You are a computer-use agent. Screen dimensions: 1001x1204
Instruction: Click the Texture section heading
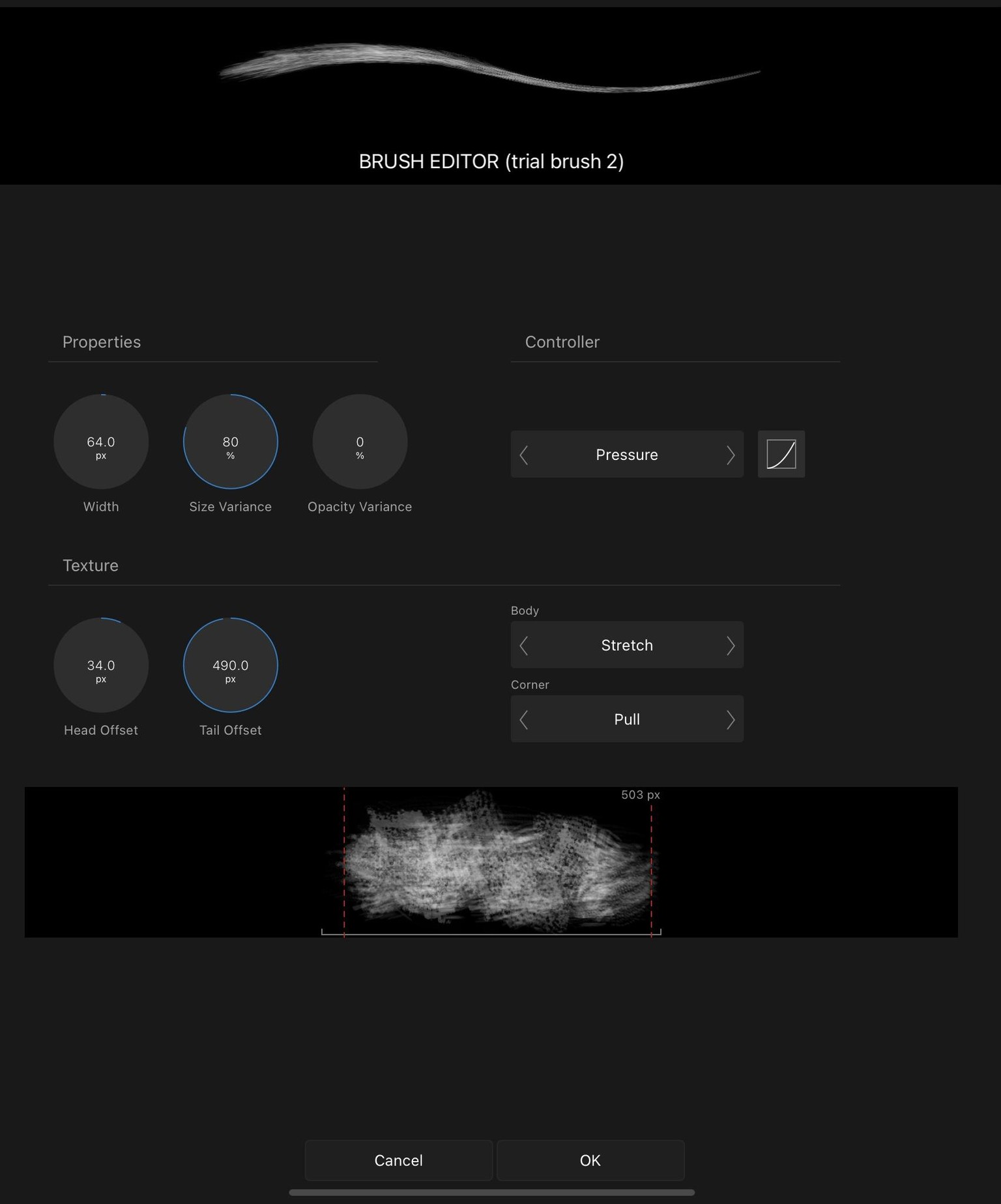pyautogui.click(x=91, y=566)
